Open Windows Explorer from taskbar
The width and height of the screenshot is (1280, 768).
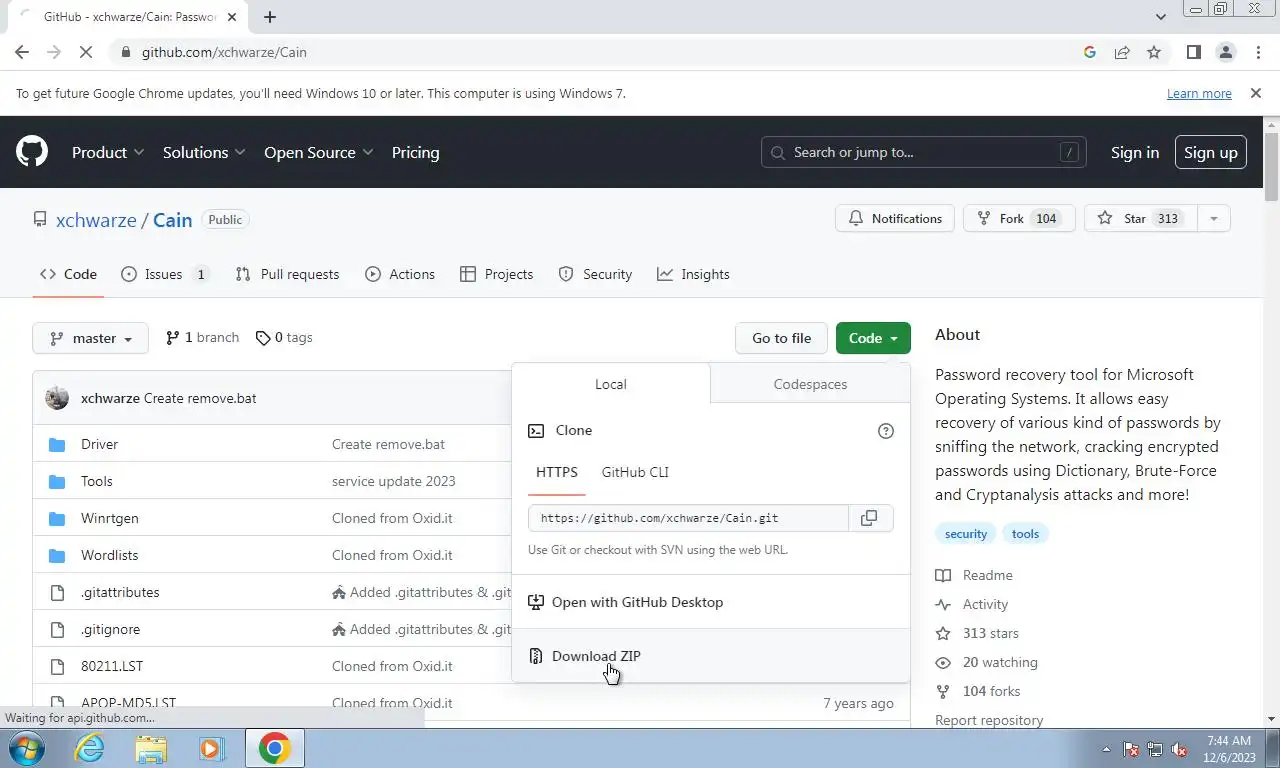point(151,748)
